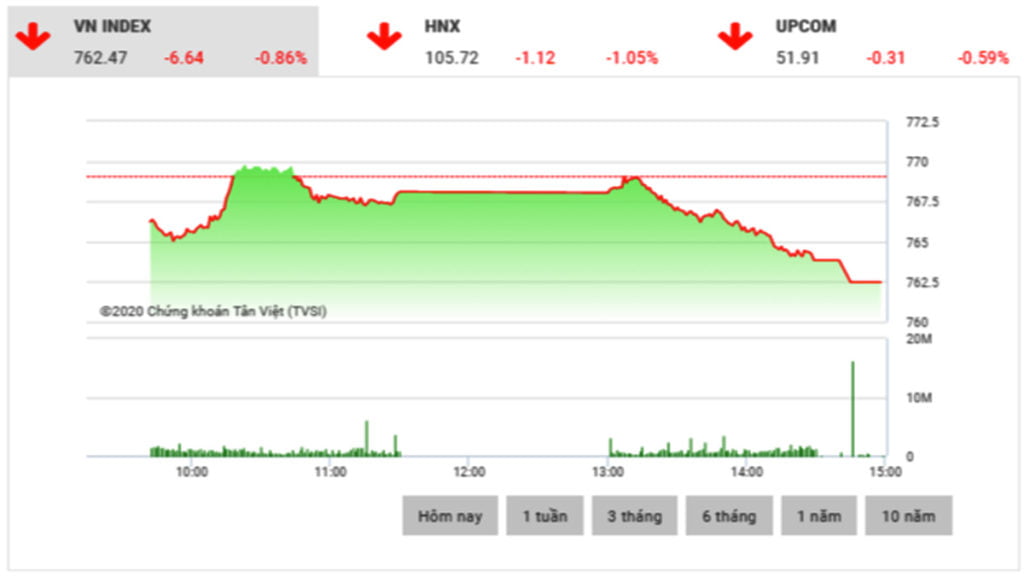The width and height of the screenshot is (1024, 576).
Task: Click the red down arrow beside VN INDEX
Action: 33,39
